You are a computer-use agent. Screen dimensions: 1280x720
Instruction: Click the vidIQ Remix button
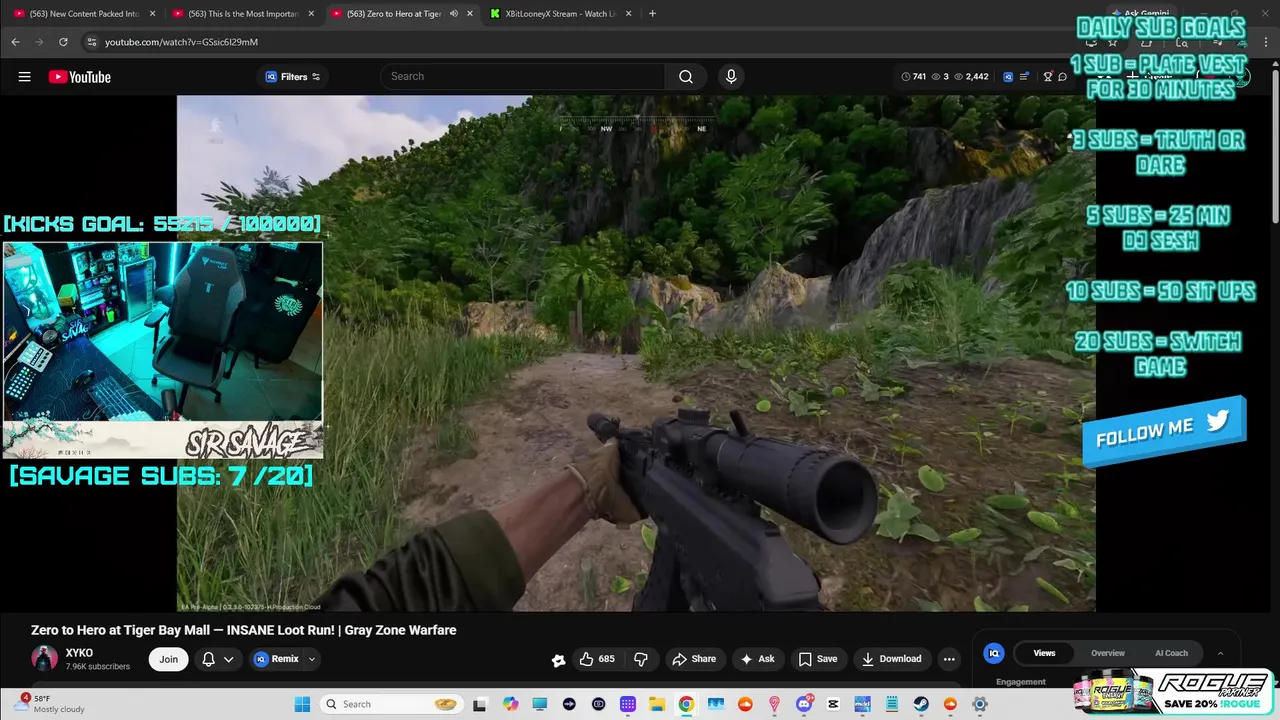coord(277,659)
